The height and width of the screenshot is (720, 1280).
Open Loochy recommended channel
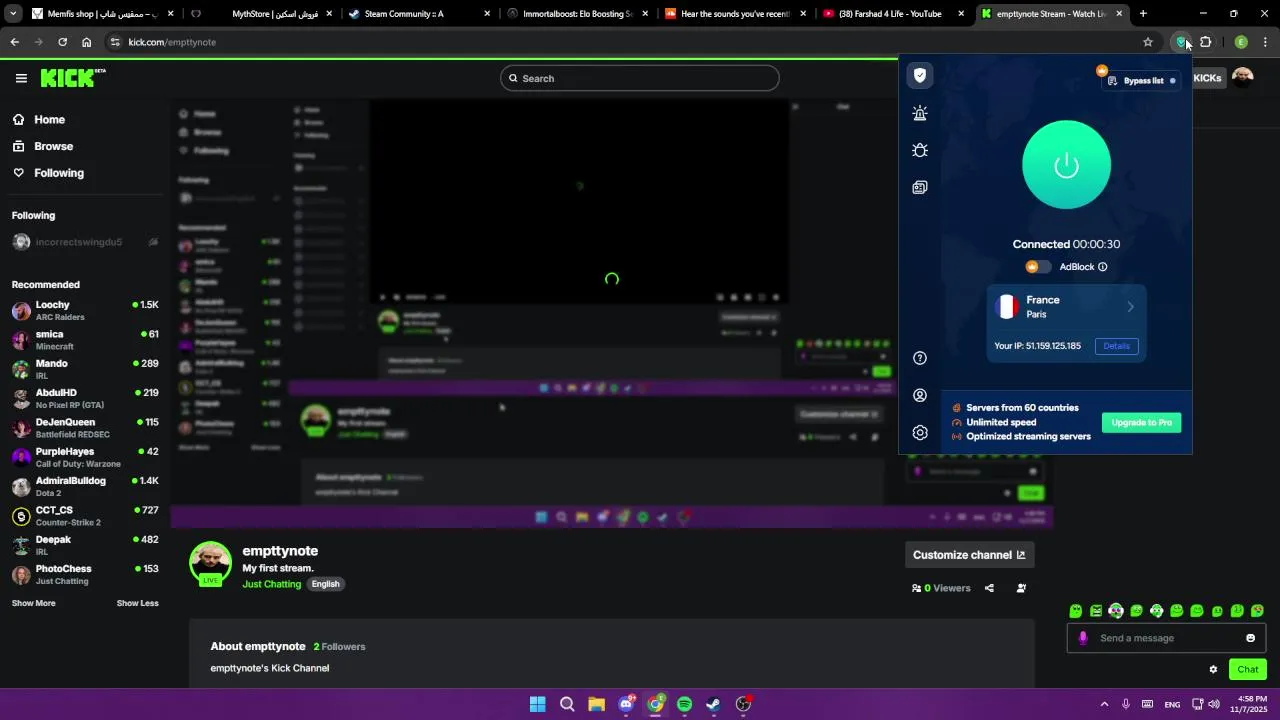pyautogui.click(x=85, y=310)
